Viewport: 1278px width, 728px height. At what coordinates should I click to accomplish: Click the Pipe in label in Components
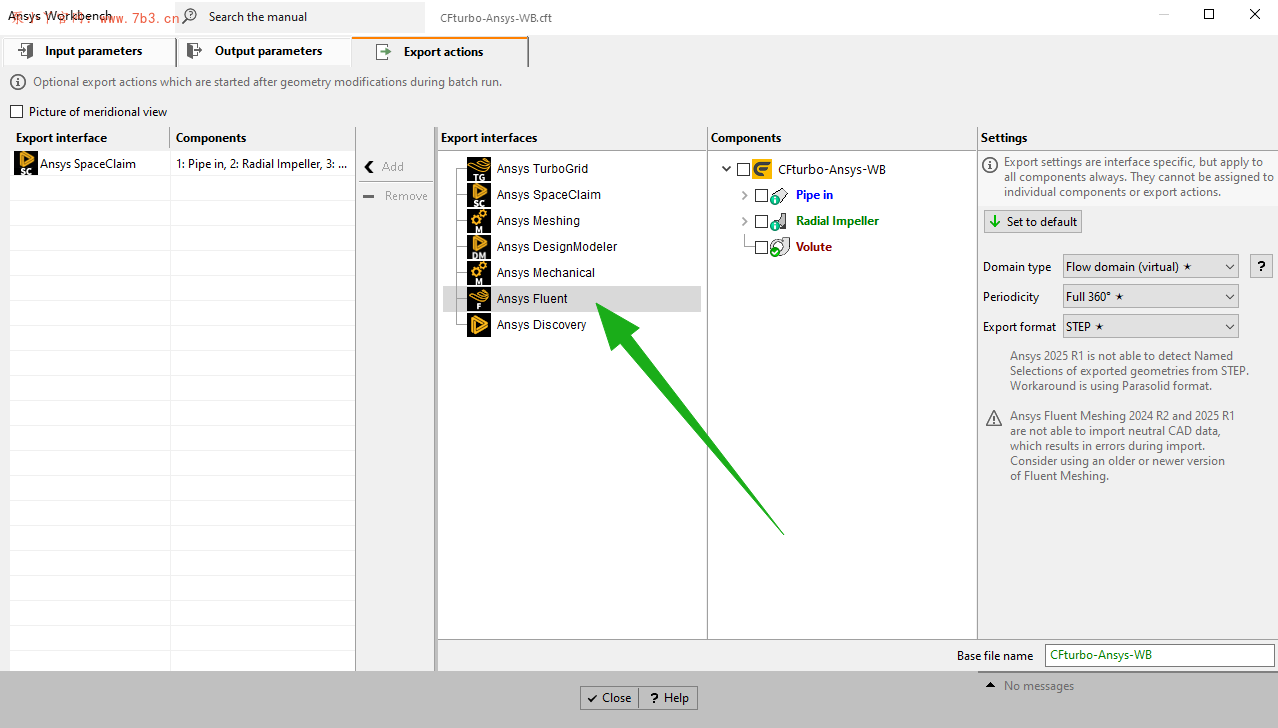(x=814, y=195)
